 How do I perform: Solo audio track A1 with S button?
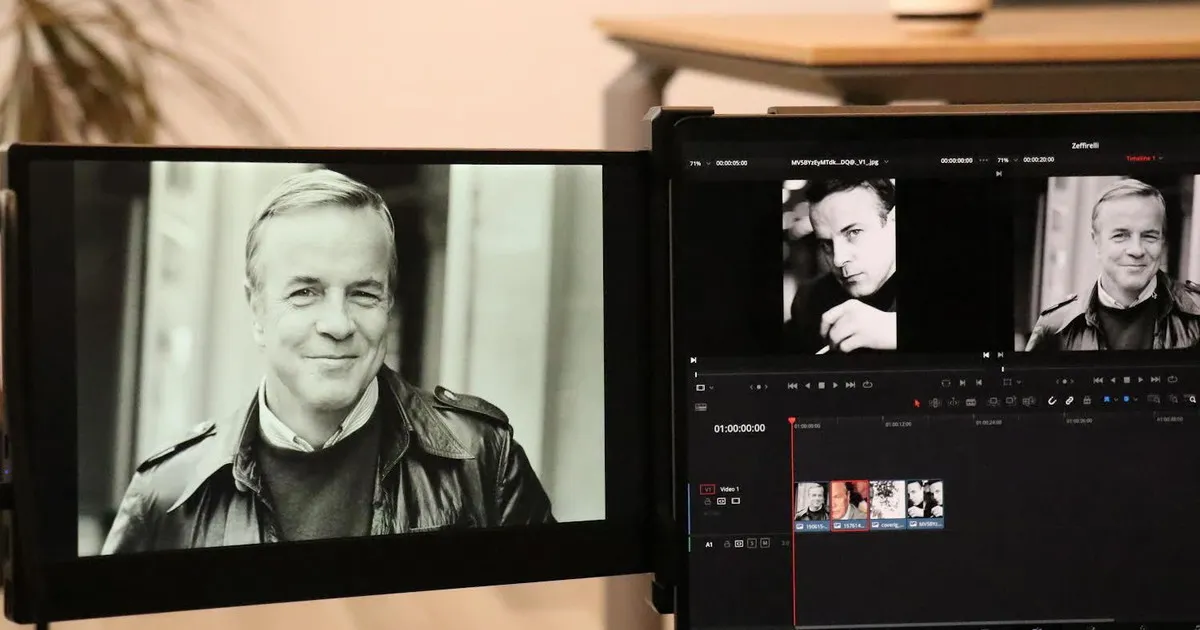pos(752,543)
